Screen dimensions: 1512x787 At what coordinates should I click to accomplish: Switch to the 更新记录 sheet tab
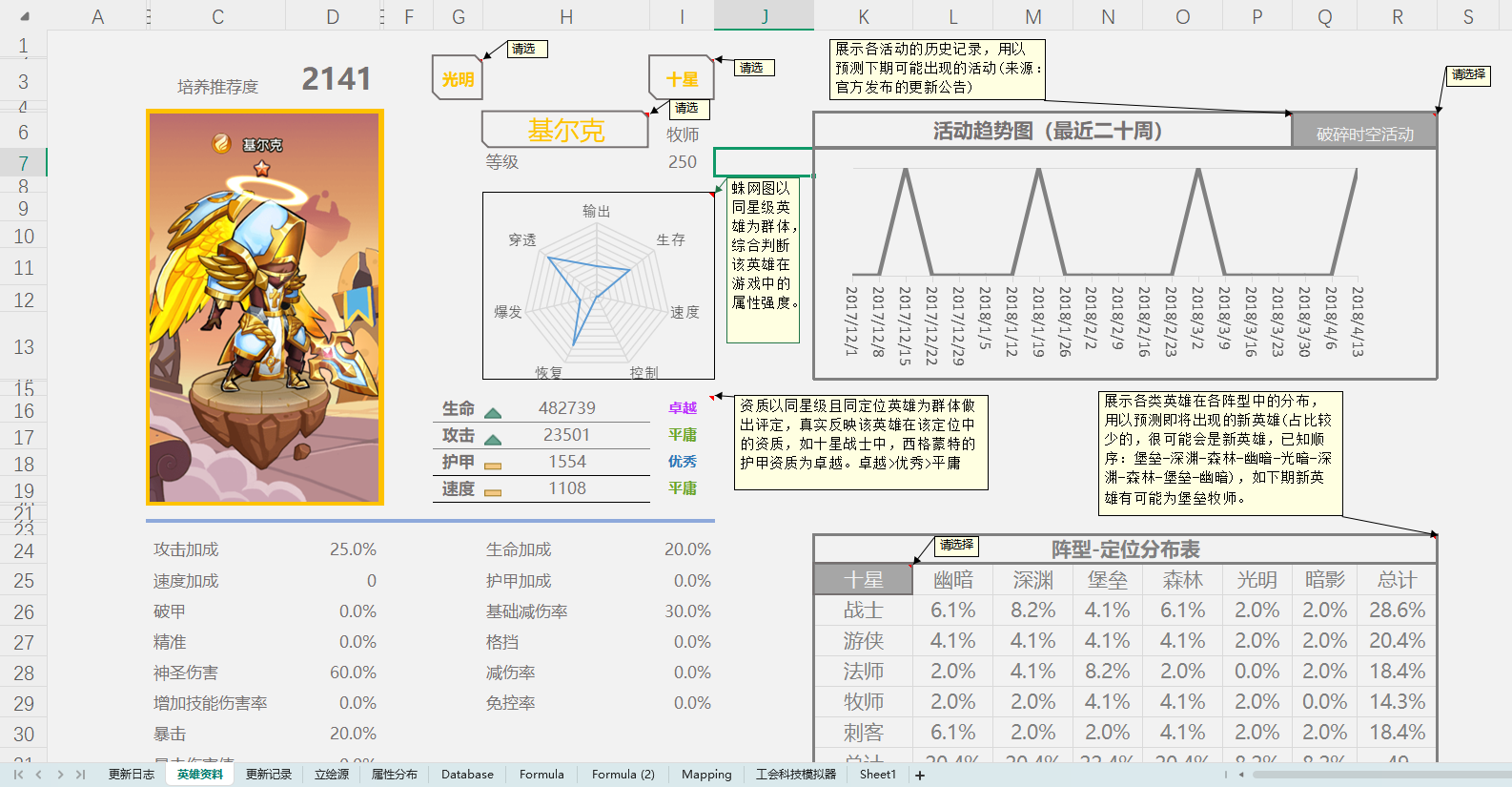[x=269, y=775]
